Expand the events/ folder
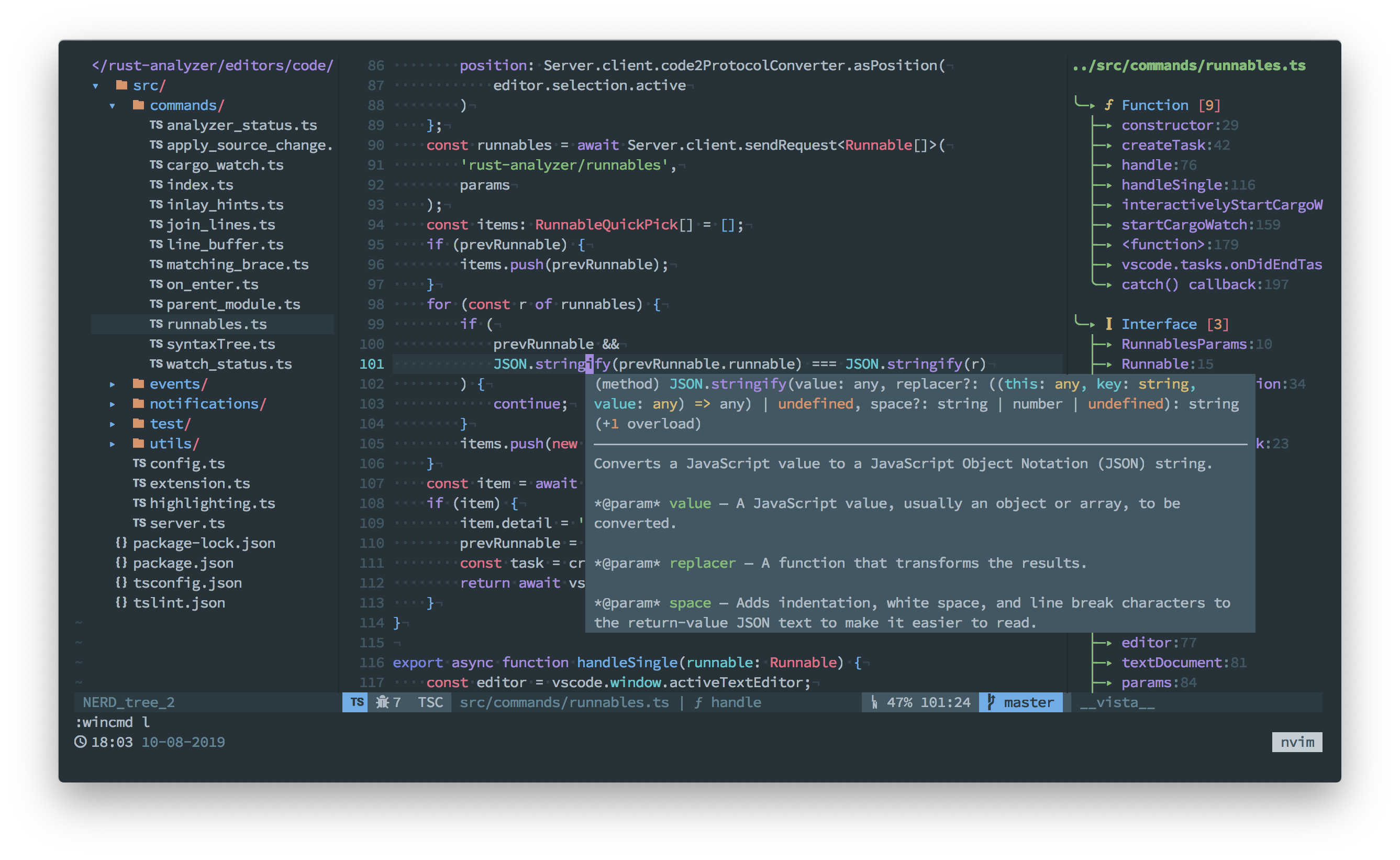The height and width of the screenshot is (860, 1400). coord(113,384)
